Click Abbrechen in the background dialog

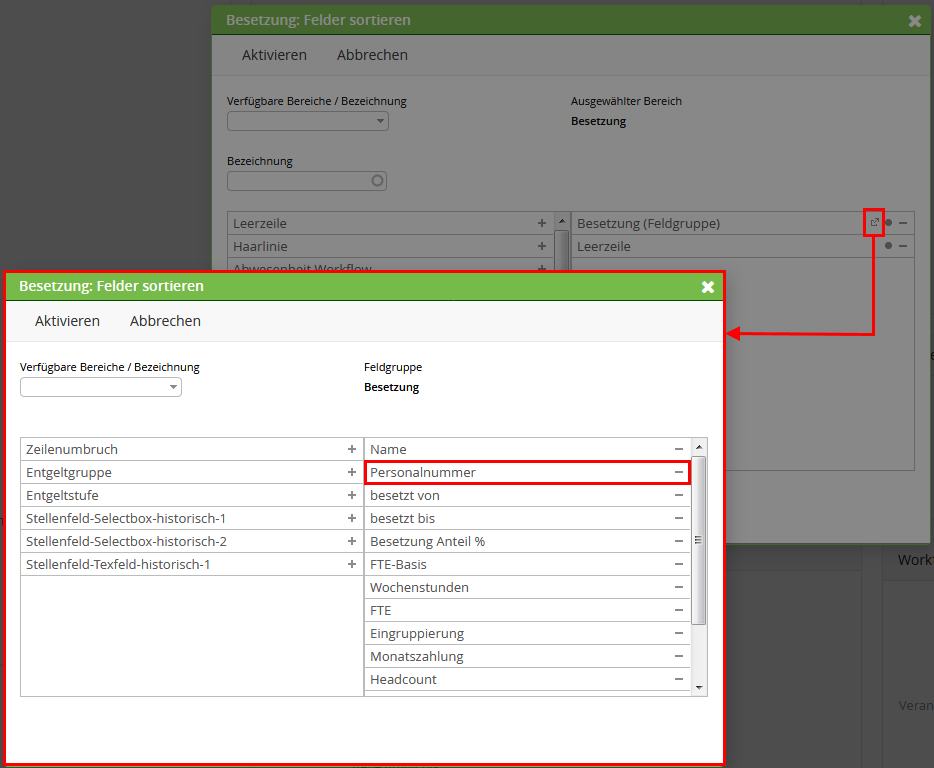point(372,55)
